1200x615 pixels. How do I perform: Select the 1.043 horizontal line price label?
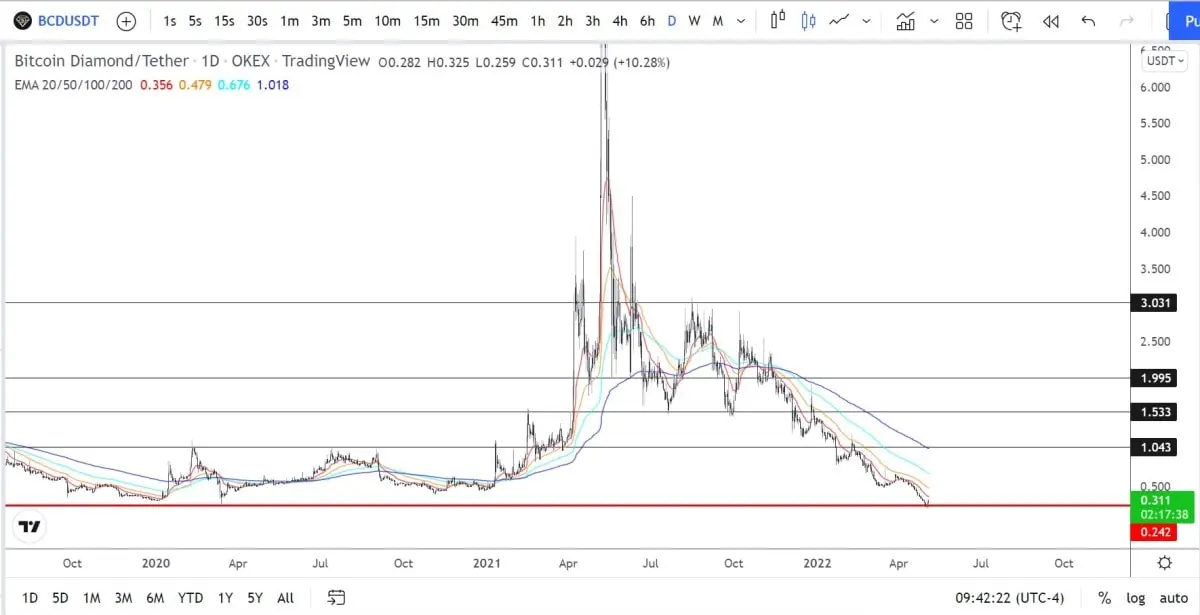[1155, 447]
